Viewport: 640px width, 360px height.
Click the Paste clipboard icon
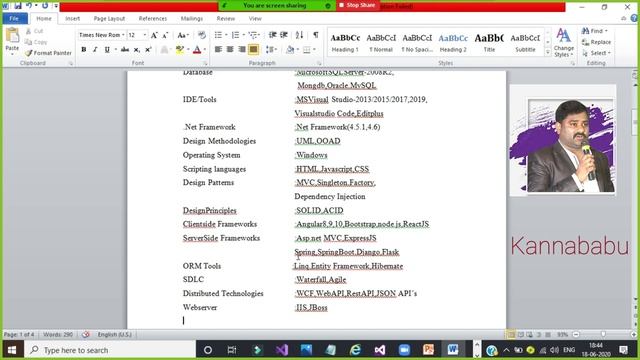tap(12, 36)
